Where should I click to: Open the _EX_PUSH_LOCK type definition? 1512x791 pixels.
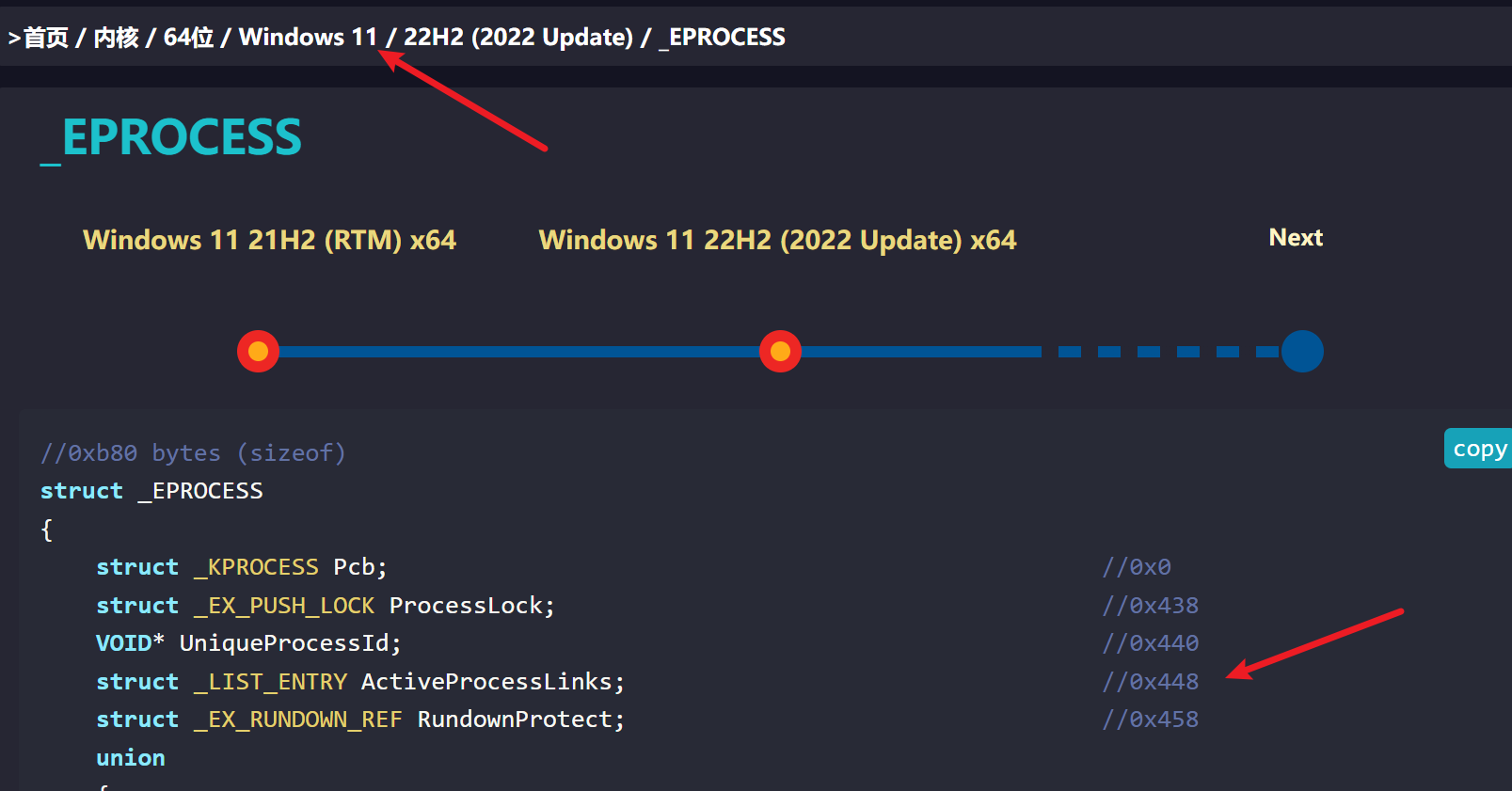click(x=284, y=606)
